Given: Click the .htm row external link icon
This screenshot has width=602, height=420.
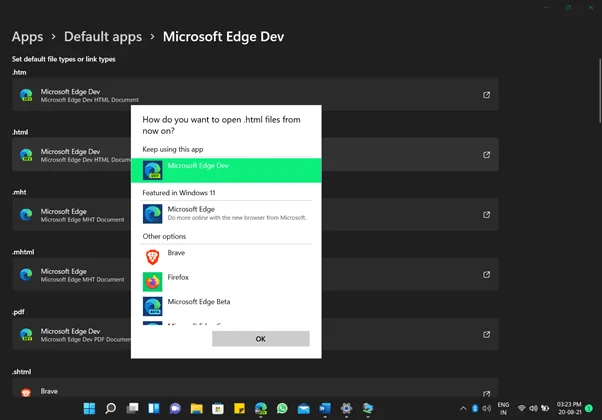Looking at the screenshot, I should pos(486,94).
